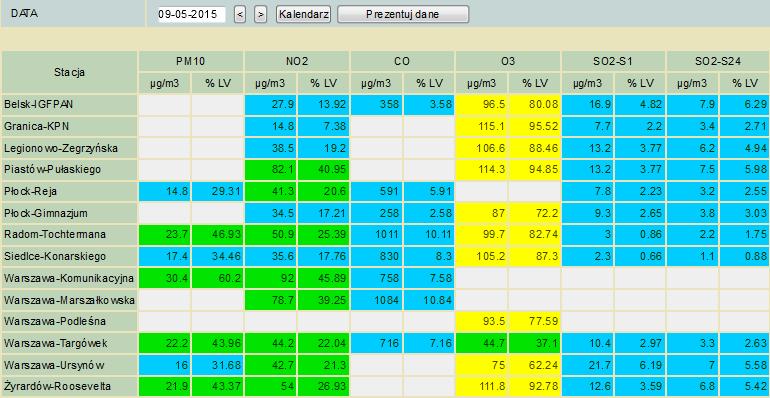The width and height of the screenshot is (770, 398).
Task: Click the NO2 value 38.5 for Legionowo
Action: coord(271,148)
